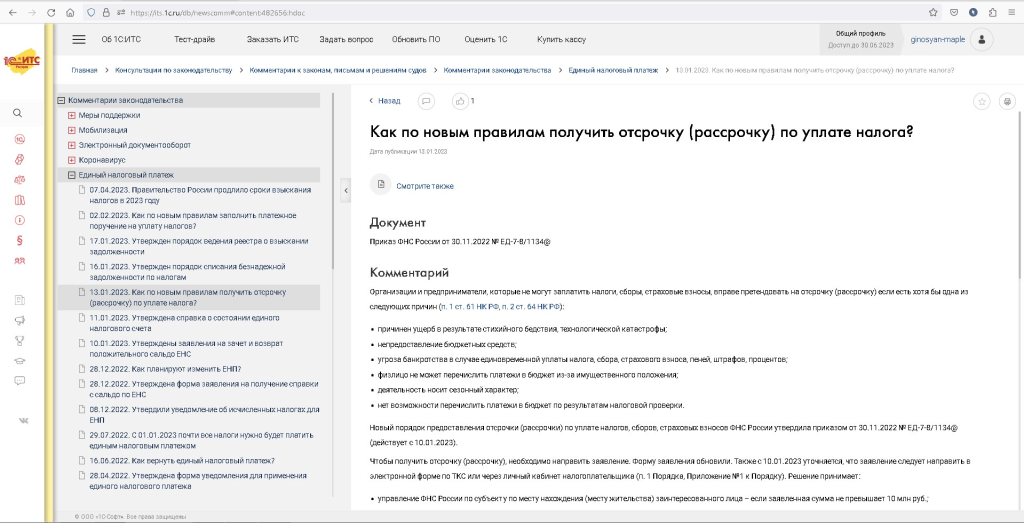Open the 'Тест-драйв' menu item
Screen dimensions: 1024x523
click(x=194, y=39)
